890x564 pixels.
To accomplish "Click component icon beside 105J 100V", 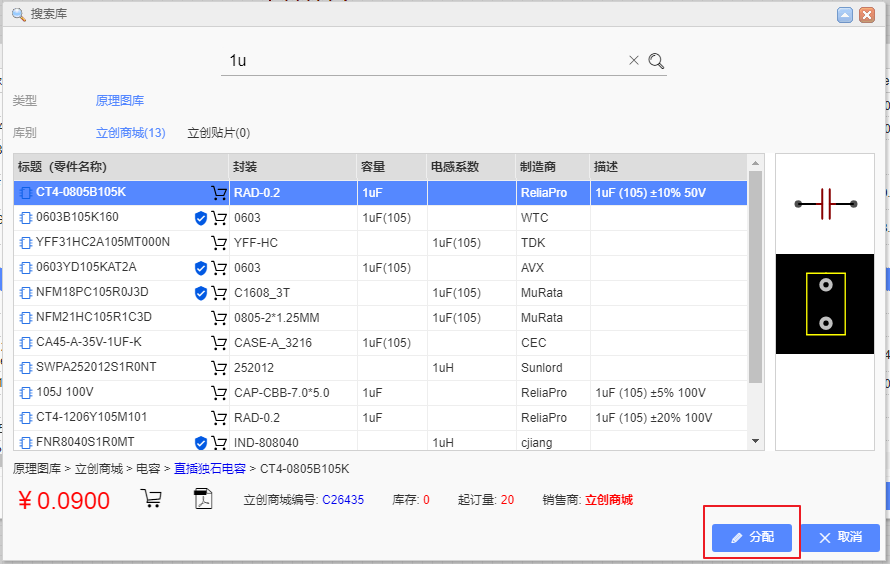I will pos(26,393).
